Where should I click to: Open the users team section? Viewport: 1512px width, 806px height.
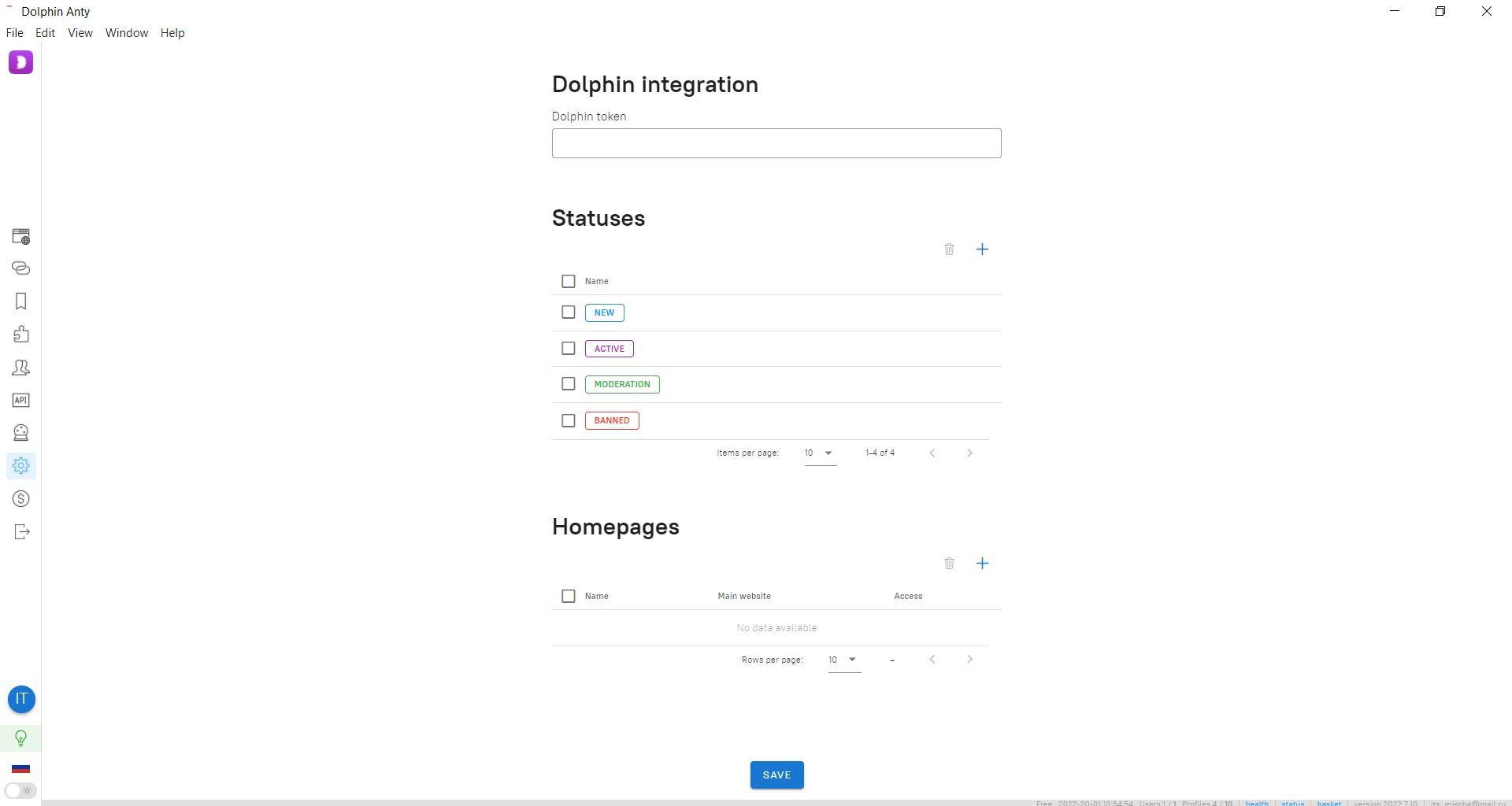click(x=21, y=368)
